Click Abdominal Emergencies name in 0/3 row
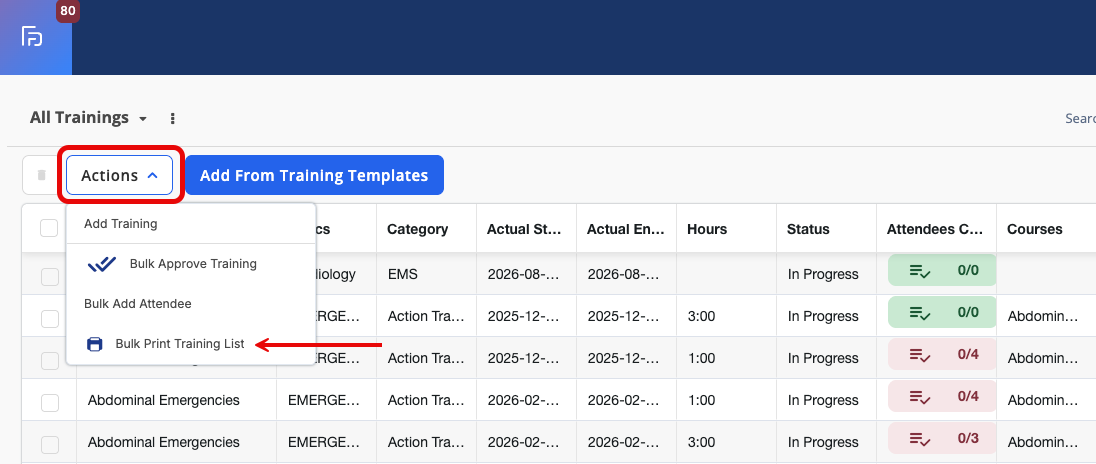 164,442
